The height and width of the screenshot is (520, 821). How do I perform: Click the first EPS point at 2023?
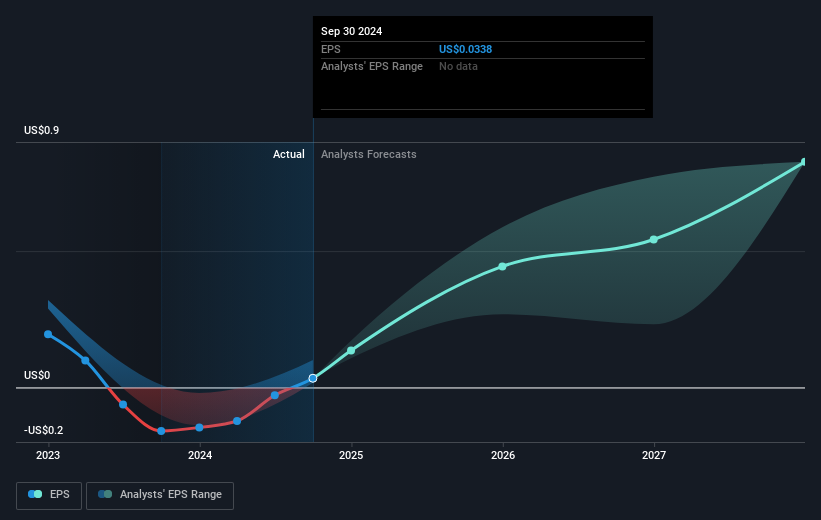[48, 334]
